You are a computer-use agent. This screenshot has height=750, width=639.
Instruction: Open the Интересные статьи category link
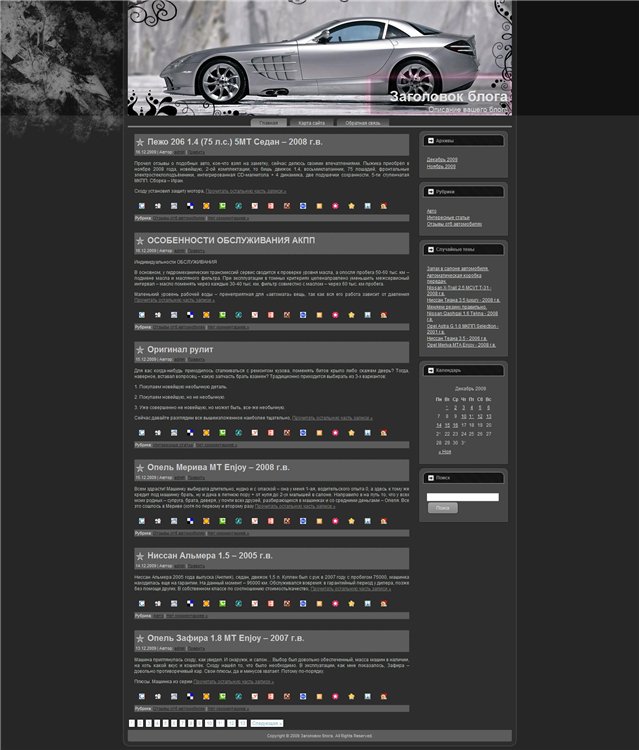click(x=448, y=217)
